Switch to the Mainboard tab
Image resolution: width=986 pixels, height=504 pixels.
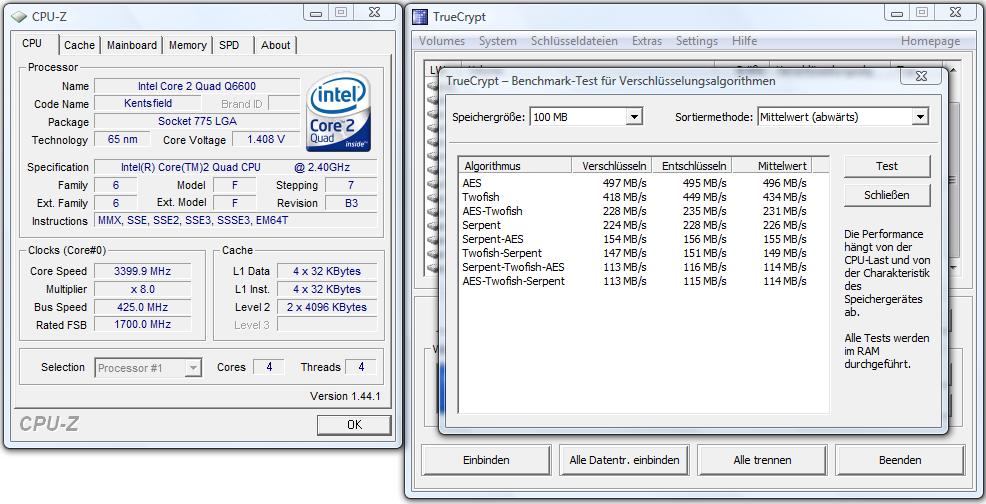tap(132, 45)
